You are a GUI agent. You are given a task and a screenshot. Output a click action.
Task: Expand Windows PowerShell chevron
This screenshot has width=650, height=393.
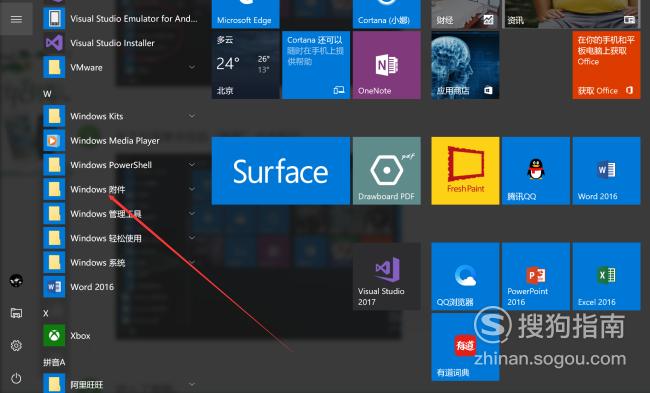coord(192,165)
